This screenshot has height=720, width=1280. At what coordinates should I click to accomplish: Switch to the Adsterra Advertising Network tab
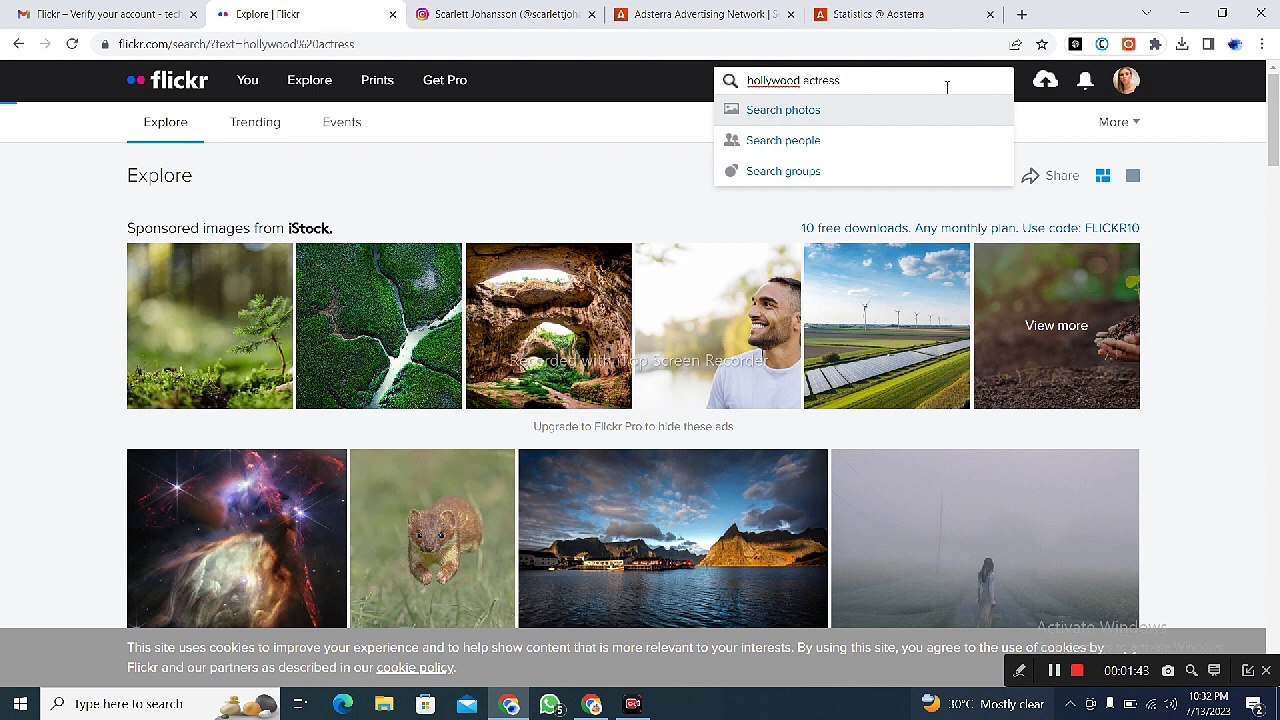pos(705,15)
